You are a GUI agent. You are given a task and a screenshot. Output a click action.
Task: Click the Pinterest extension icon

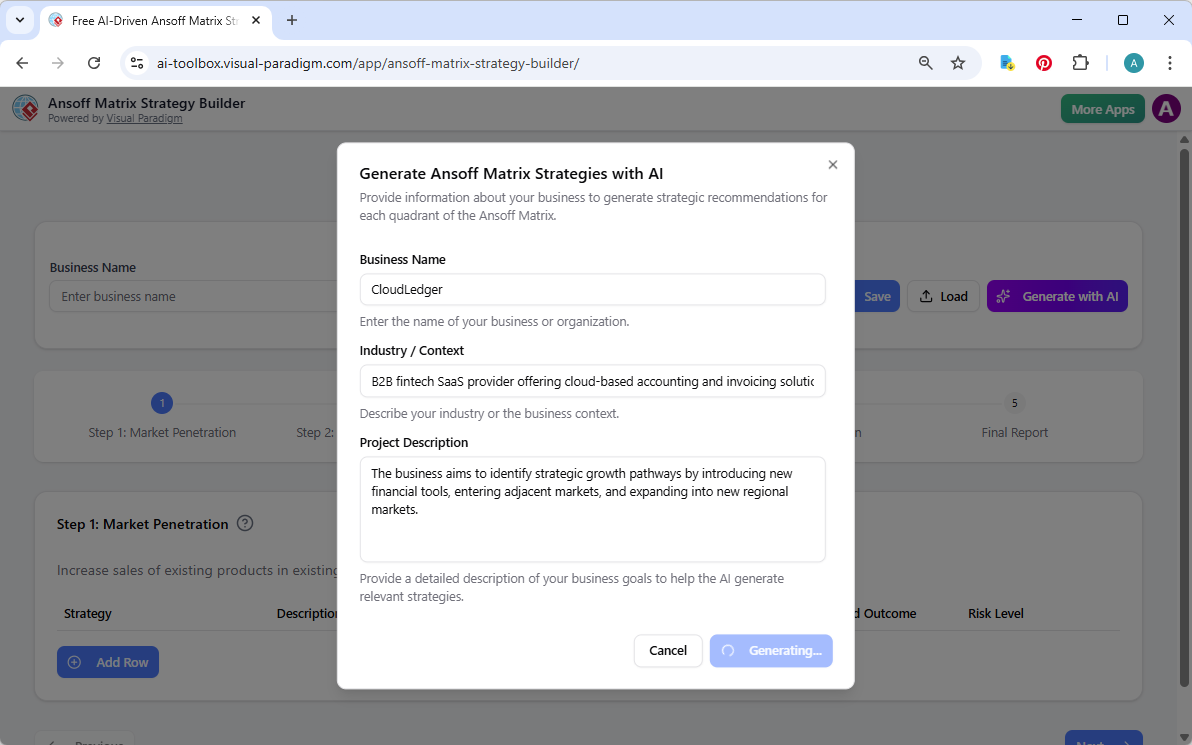[x=1043, y=62]
